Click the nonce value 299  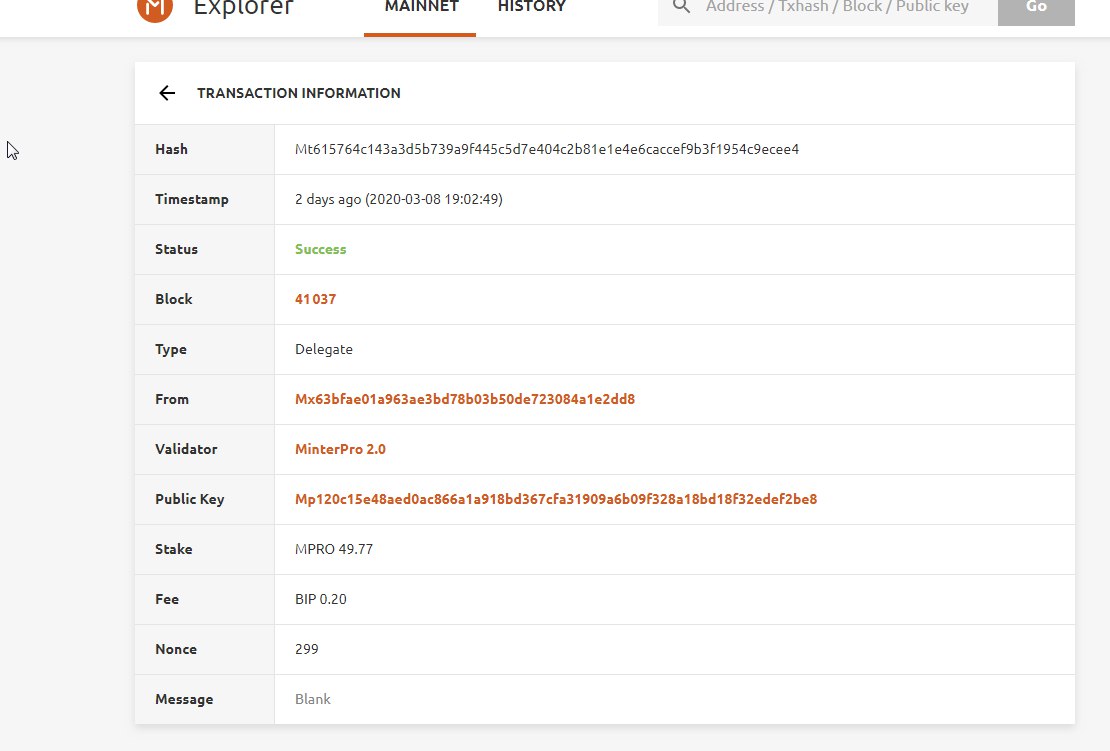(x=306, y=649)
